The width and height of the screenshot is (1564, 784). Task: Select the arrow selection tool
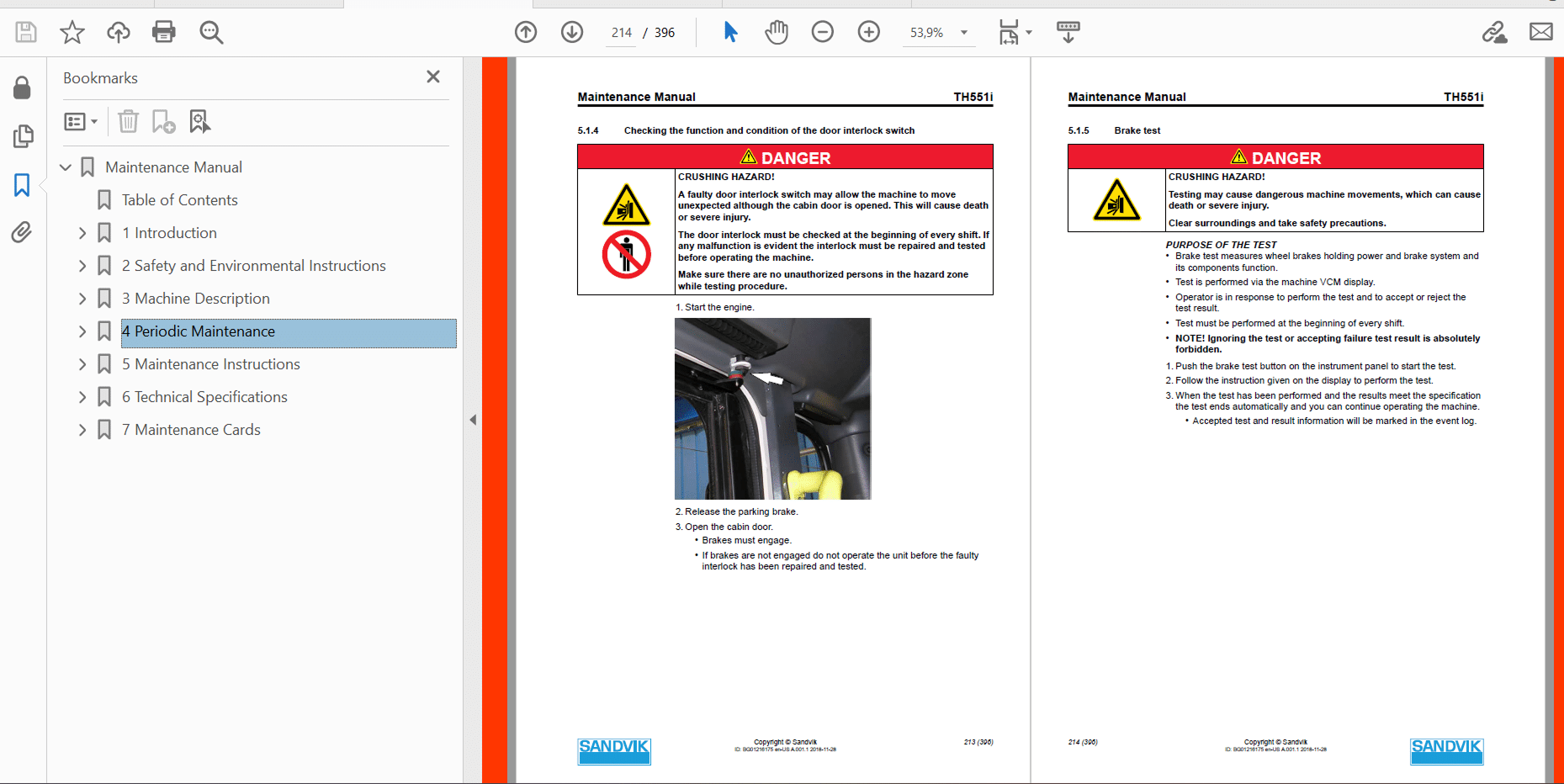730,32
